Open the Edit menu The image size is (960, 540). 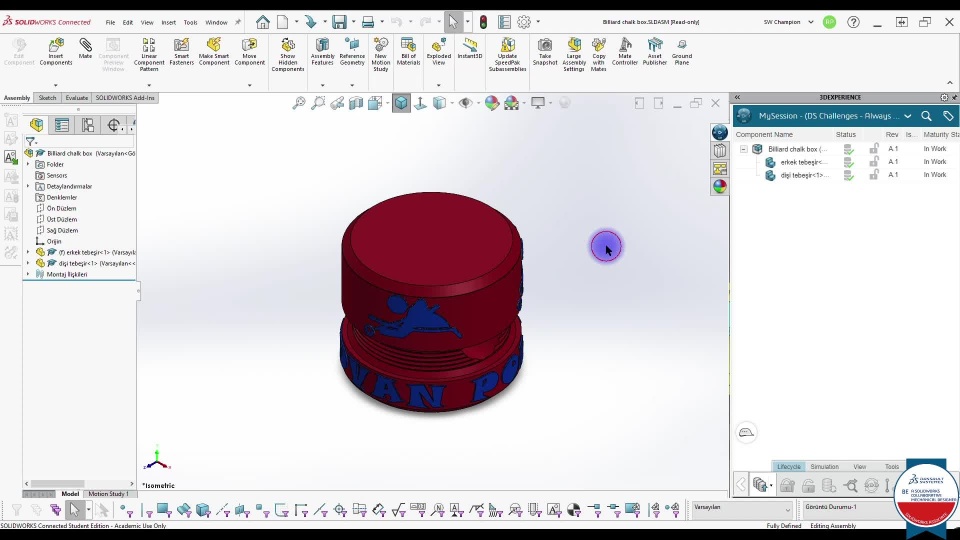tap(127, 22)
